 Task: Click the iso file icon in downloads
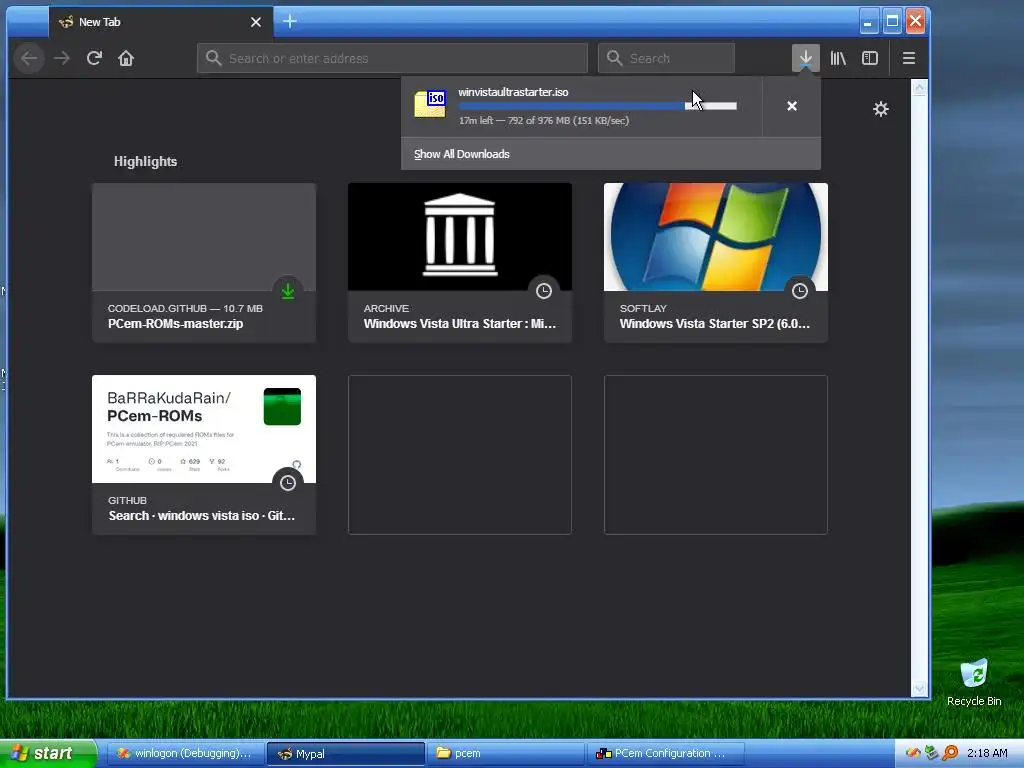click(430, 104)
